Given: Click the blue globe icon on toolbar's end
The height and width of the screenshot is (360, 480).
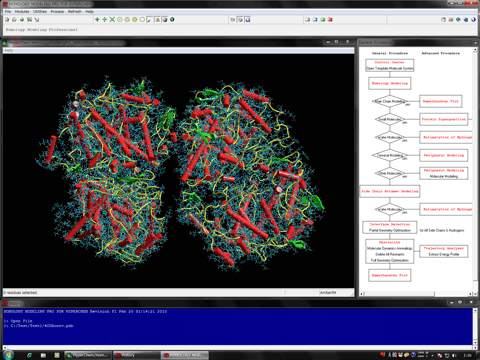Looking at the screenshot, I should [x=473, y=20].
